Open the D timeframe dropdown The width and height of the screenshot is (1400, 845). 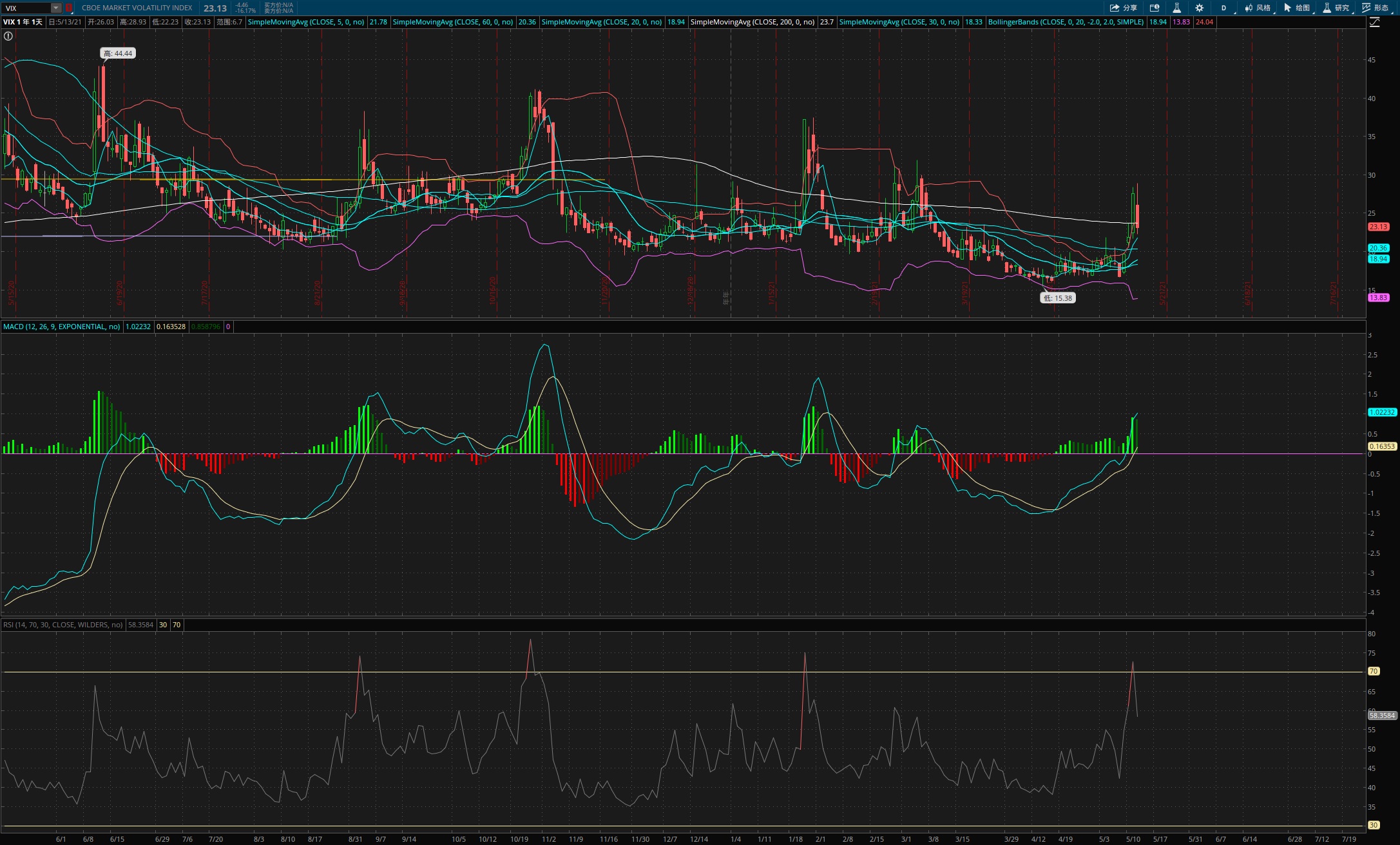tap(1223, 8)
